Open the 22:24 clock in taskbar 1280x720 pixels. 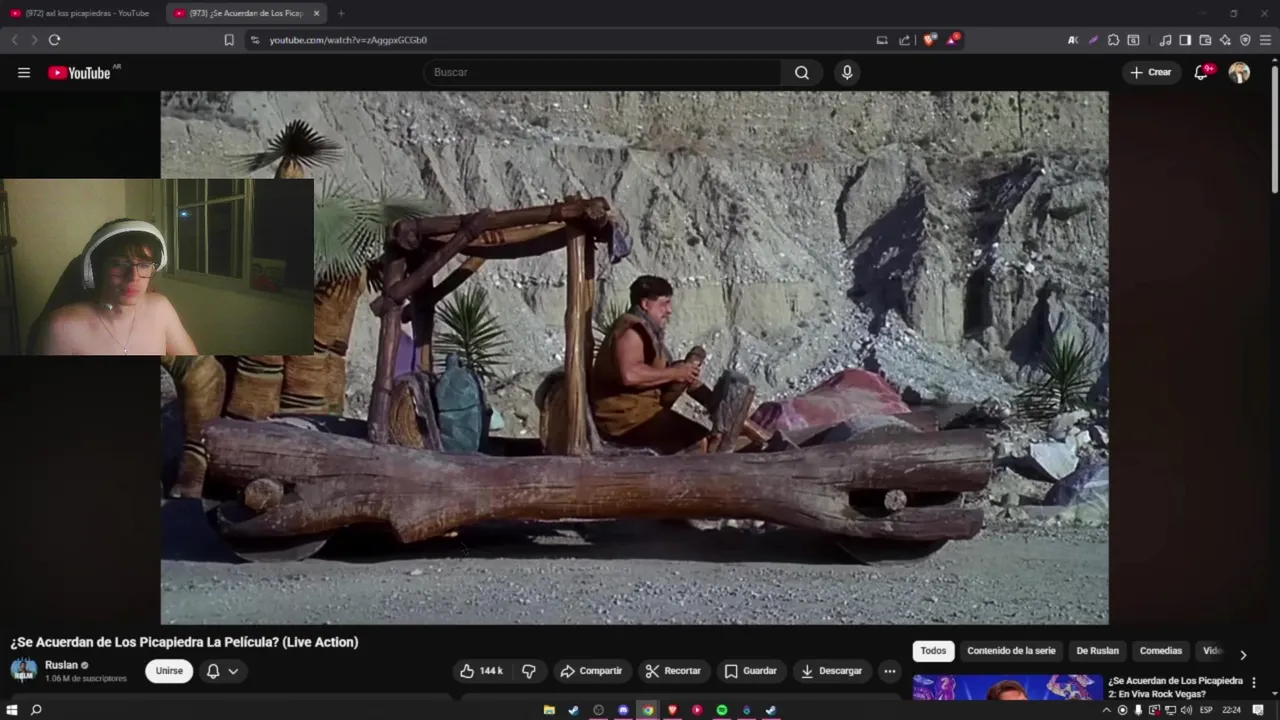pos(1231,710)
